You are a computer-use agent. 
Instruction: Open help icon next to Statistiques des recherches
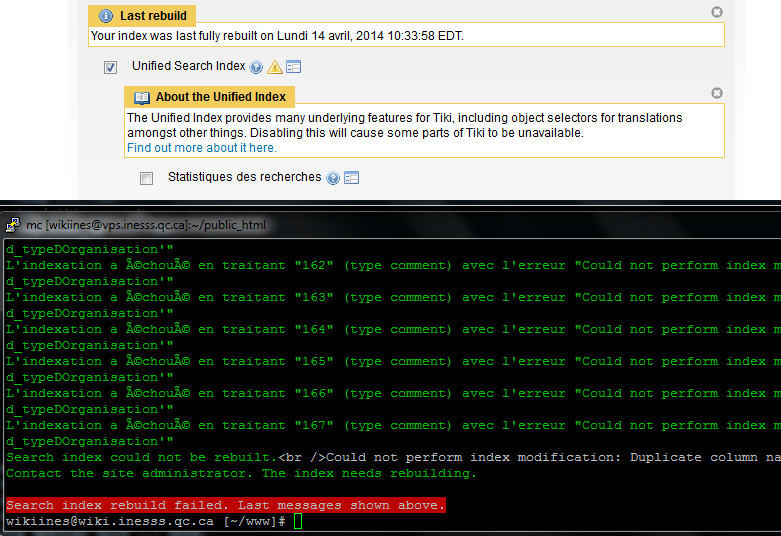(333, 178)
